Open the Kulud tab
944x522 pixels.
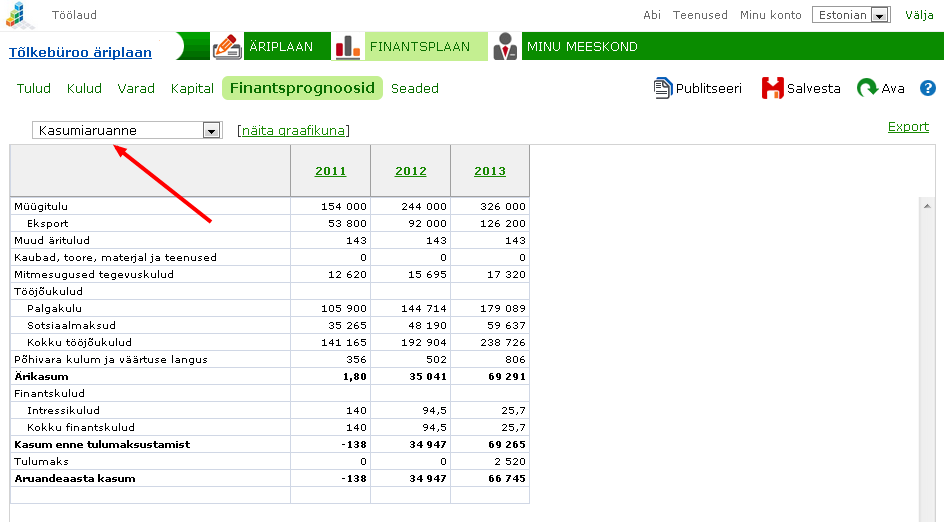coord(84,88)
